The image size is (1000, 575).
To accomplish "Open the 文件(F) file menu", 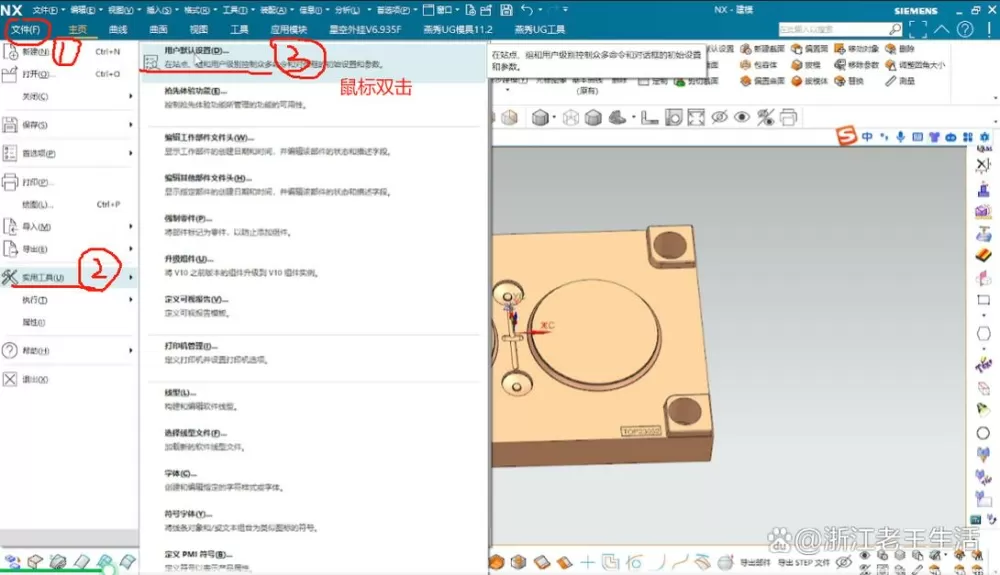I will [26, 29].
